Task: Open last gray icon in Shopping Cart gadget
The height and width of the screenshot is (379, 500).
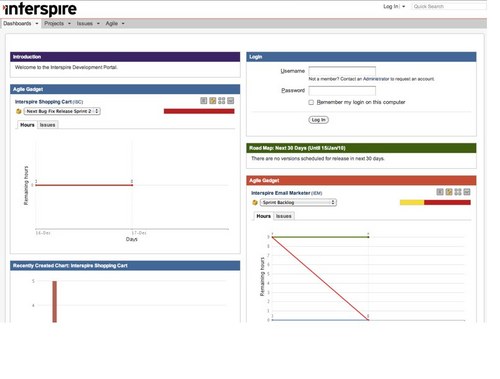Action: 231,101
